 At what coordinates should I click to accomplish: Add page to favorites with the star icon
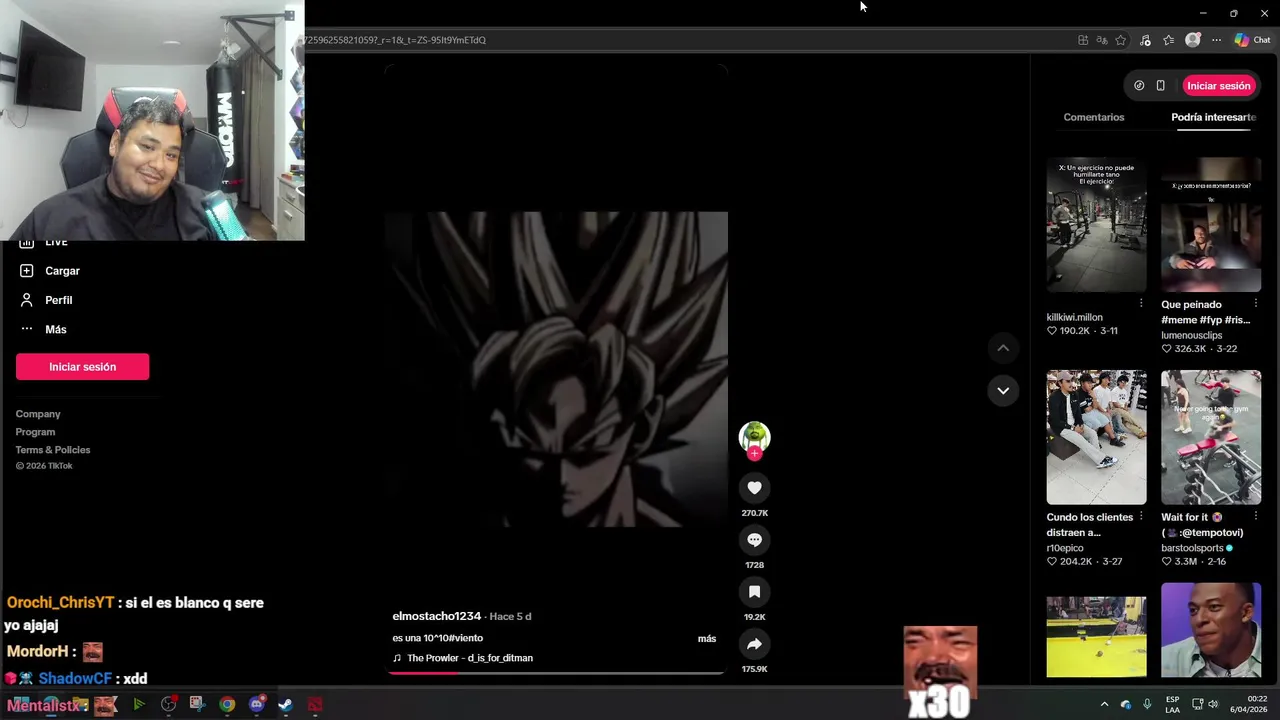1120,40
